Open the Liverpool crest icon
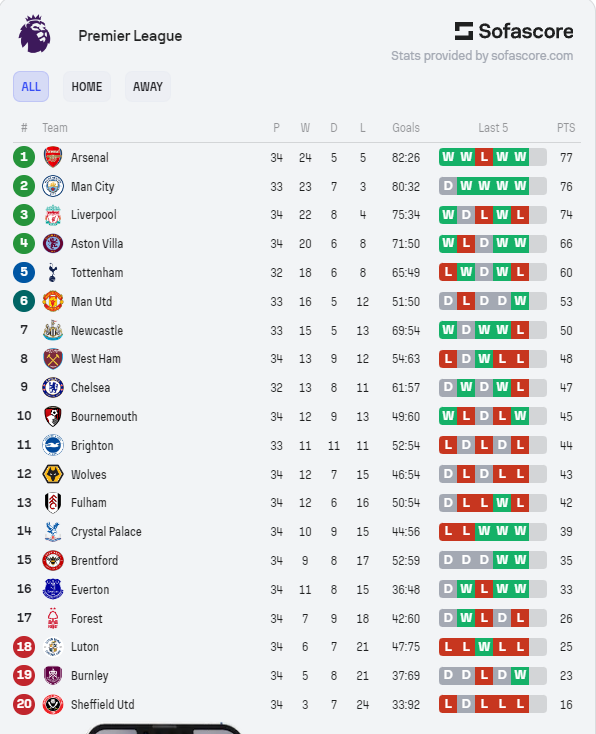 click(53, 215)
